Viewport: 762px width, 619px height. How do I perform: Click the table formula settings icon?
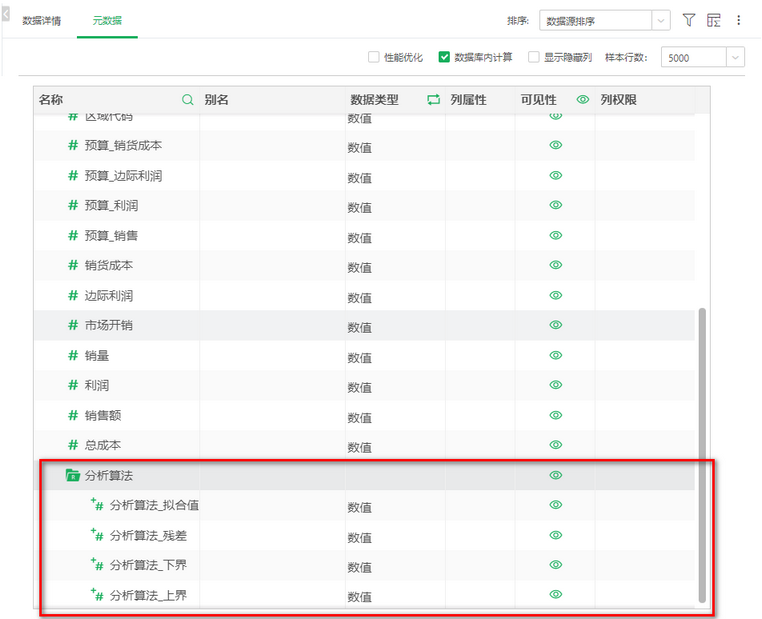click(713, 20)
